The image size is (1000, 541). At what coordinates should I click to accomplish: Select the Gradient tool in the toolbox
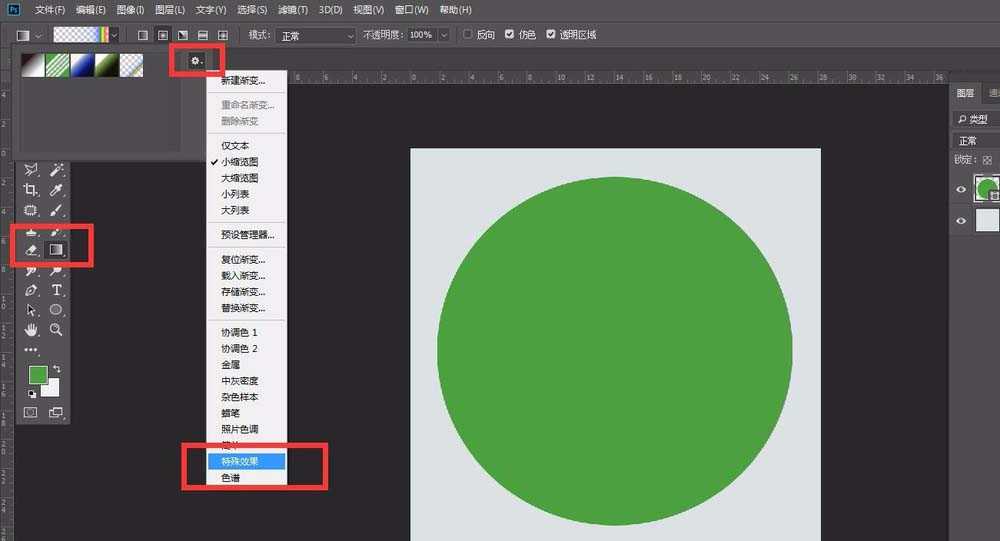tap(57, 249)
